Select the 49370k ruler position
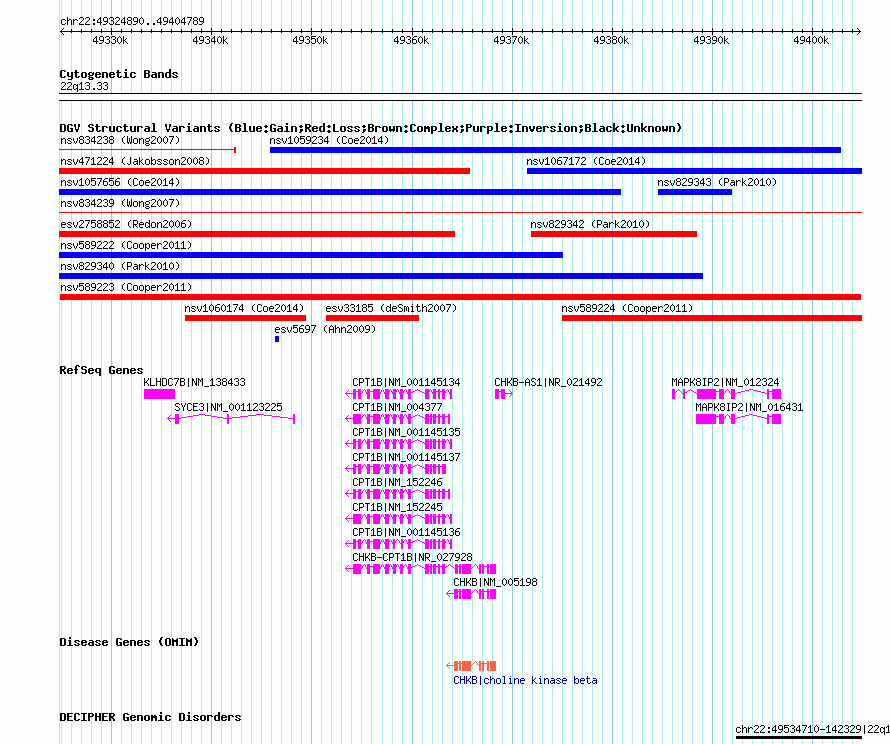 point(511,40)
